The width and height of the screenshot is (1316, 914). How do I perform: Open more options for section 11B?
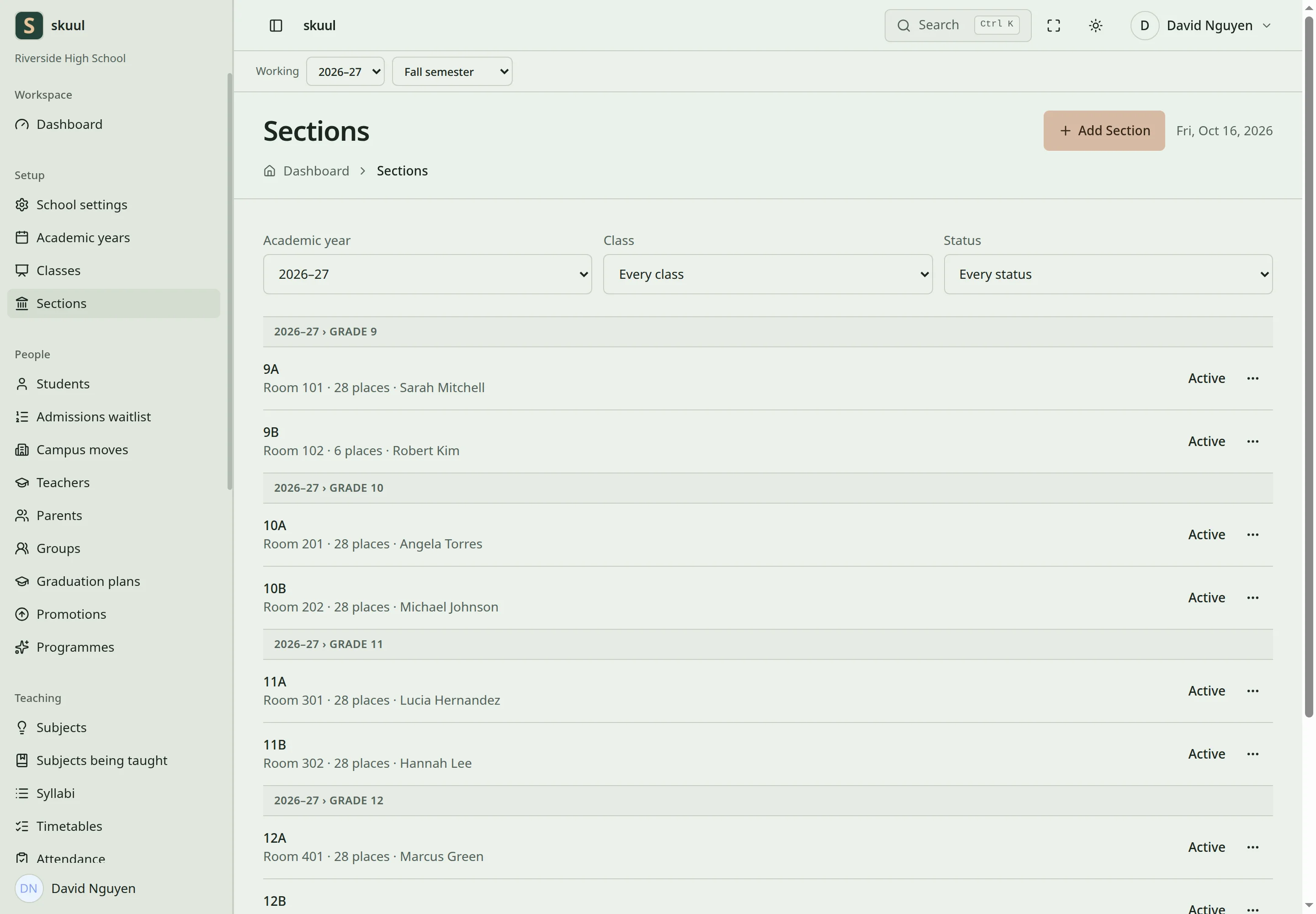(x=1252, y=754)
